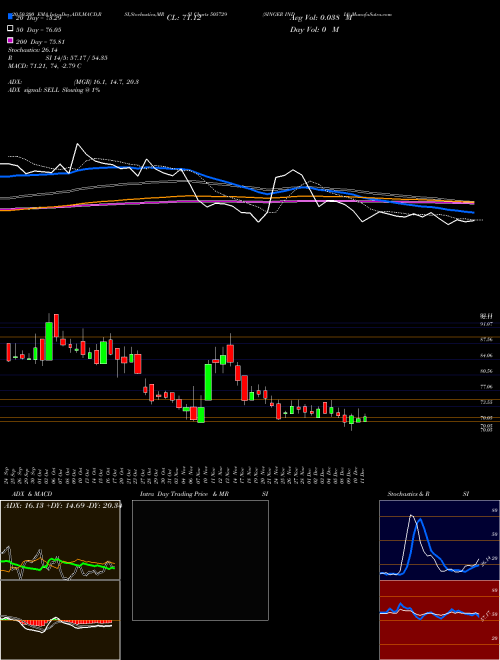Click the MACD histogram mini chart
Screen dimensions: 500x660
(x=60, y=620)
